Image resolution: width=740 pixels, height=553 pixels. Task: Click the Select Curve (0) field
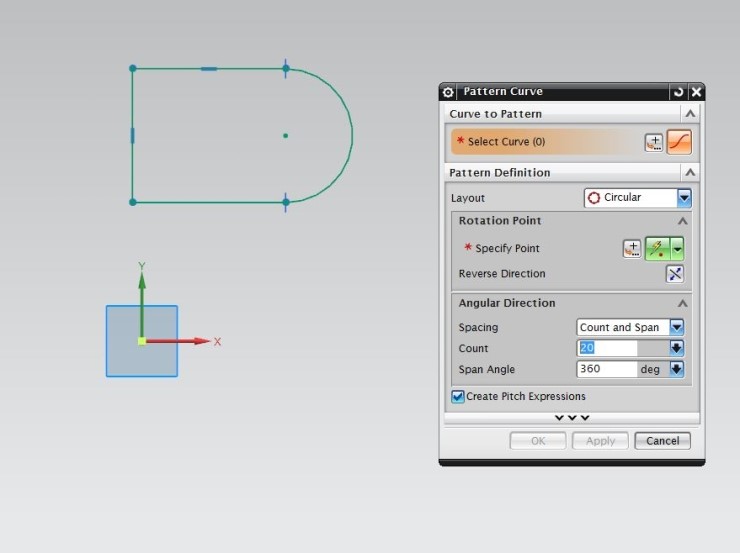(545, 142)
